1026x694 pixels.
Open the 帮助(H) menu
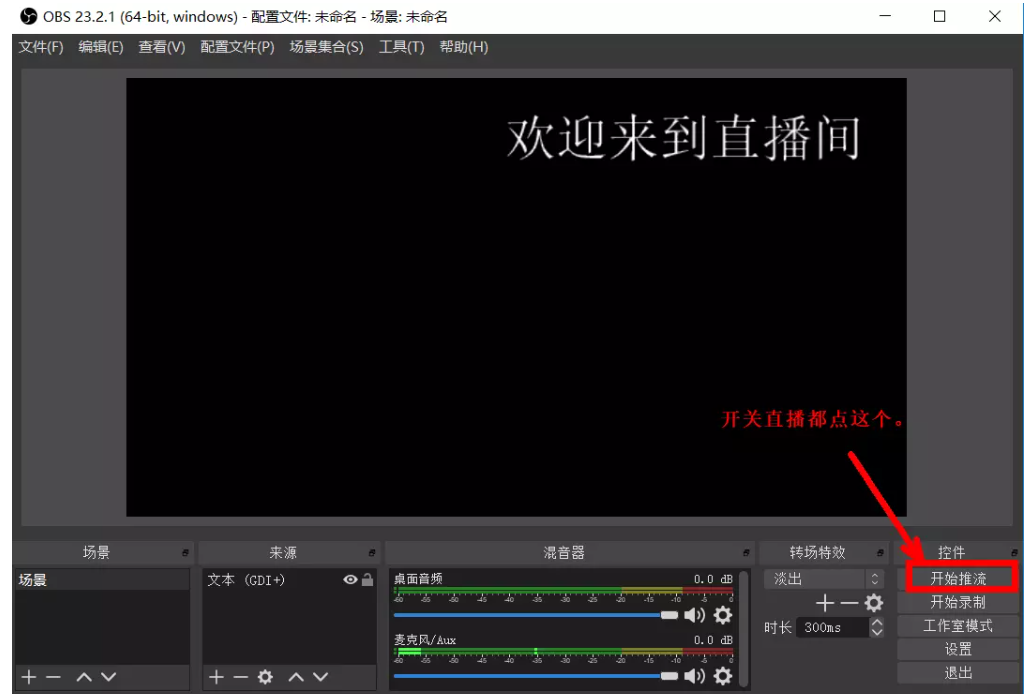(x=463, y=47)
